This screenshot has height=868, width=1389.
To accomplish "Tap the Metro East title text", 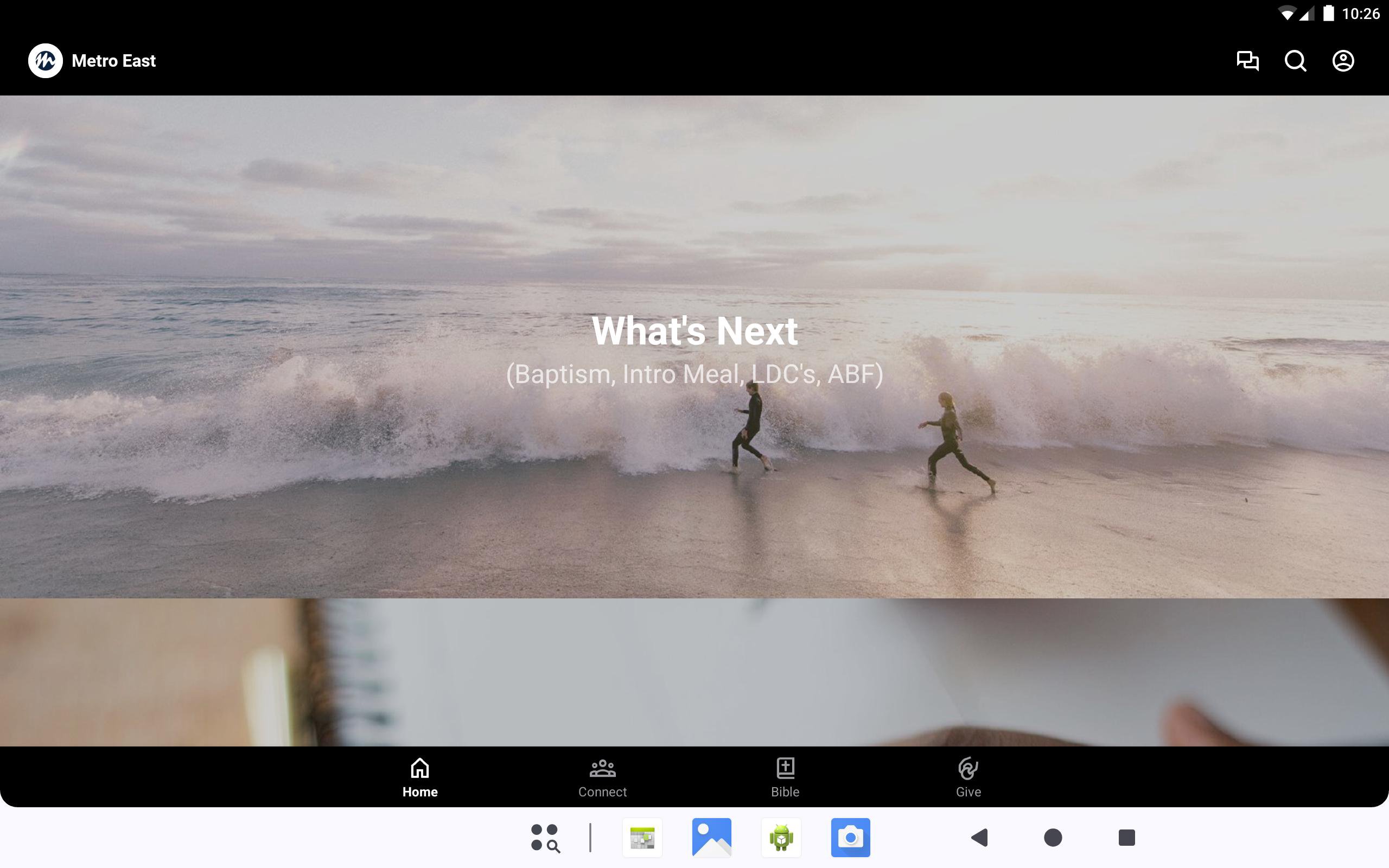I will pos(113,61).
